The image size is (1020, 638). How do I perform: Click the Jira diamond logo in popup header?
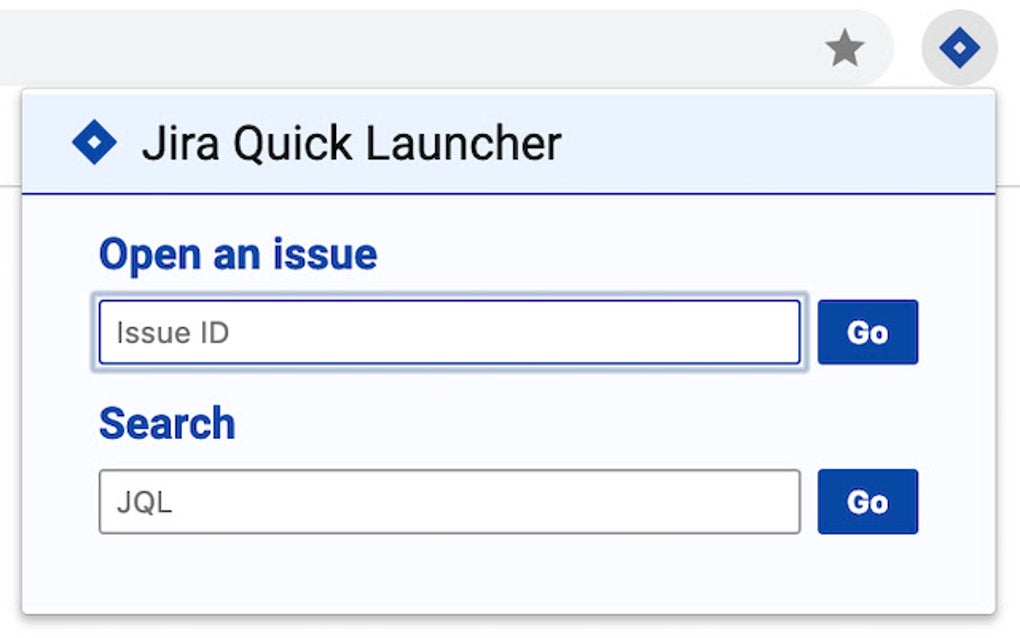coord(94,143)
